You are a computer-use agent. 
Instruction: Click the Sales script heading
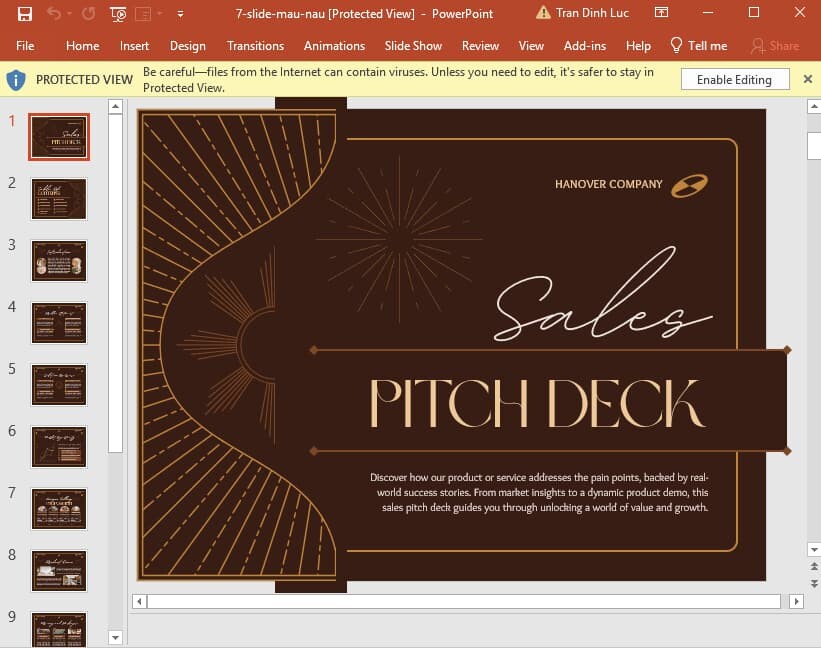click(x=602, y=295)
